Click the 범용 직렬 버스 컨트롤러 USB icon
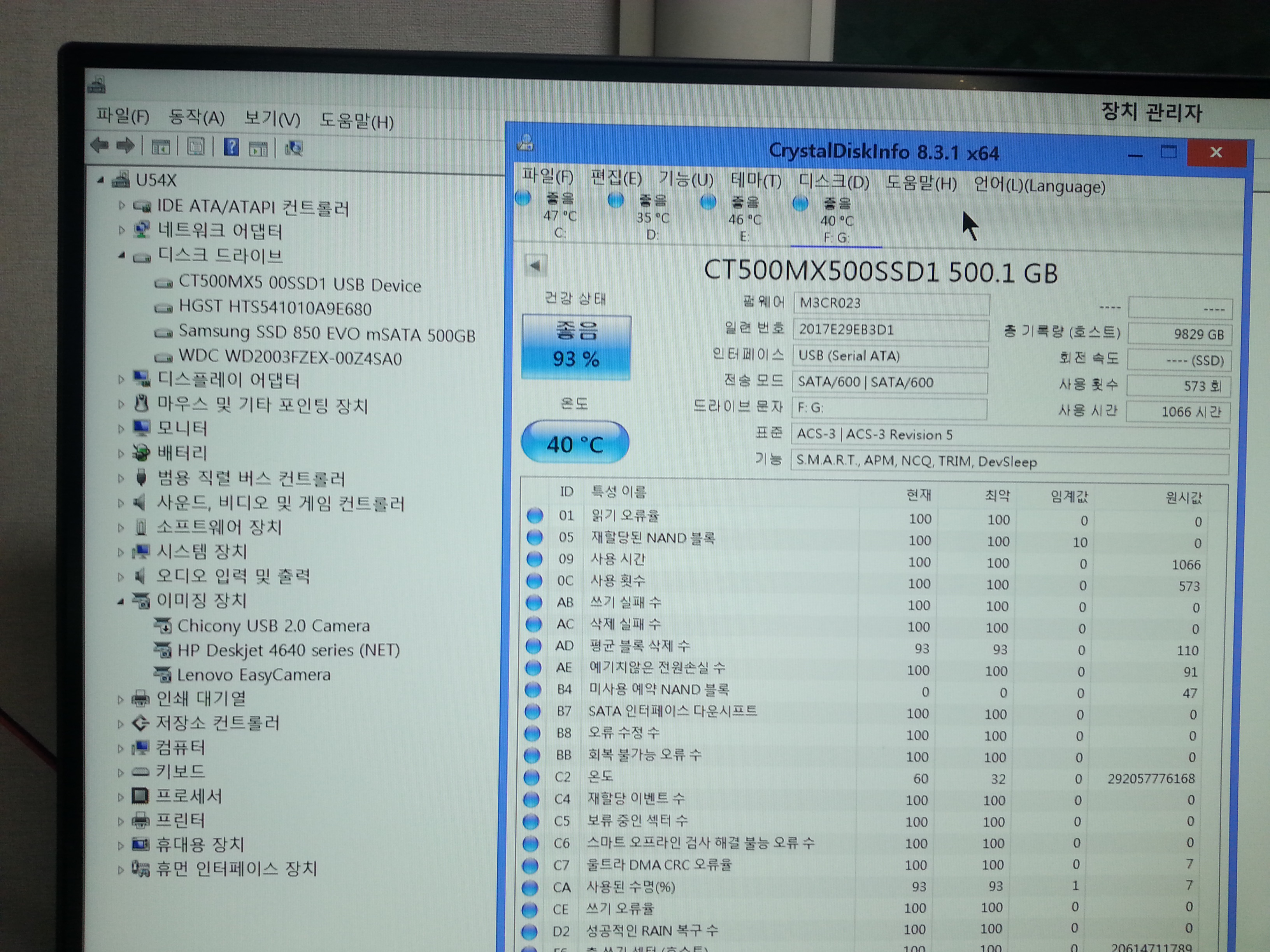The width and height of the screenshot is (1270, 952). click(141, 477)
